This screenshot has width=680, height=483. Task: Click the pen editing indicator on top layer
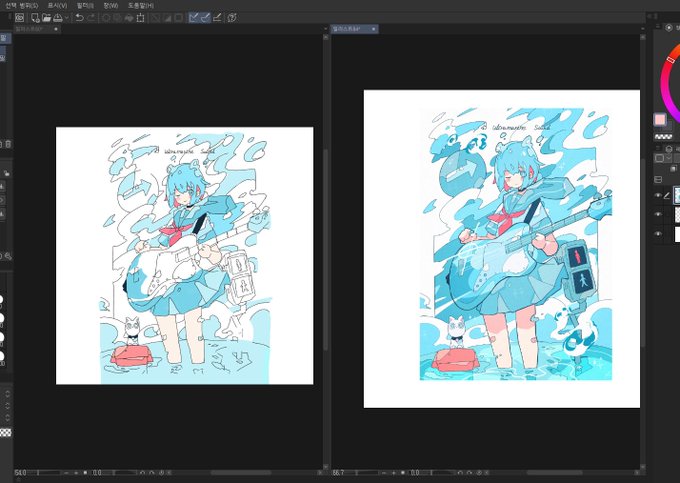[667, 196]
